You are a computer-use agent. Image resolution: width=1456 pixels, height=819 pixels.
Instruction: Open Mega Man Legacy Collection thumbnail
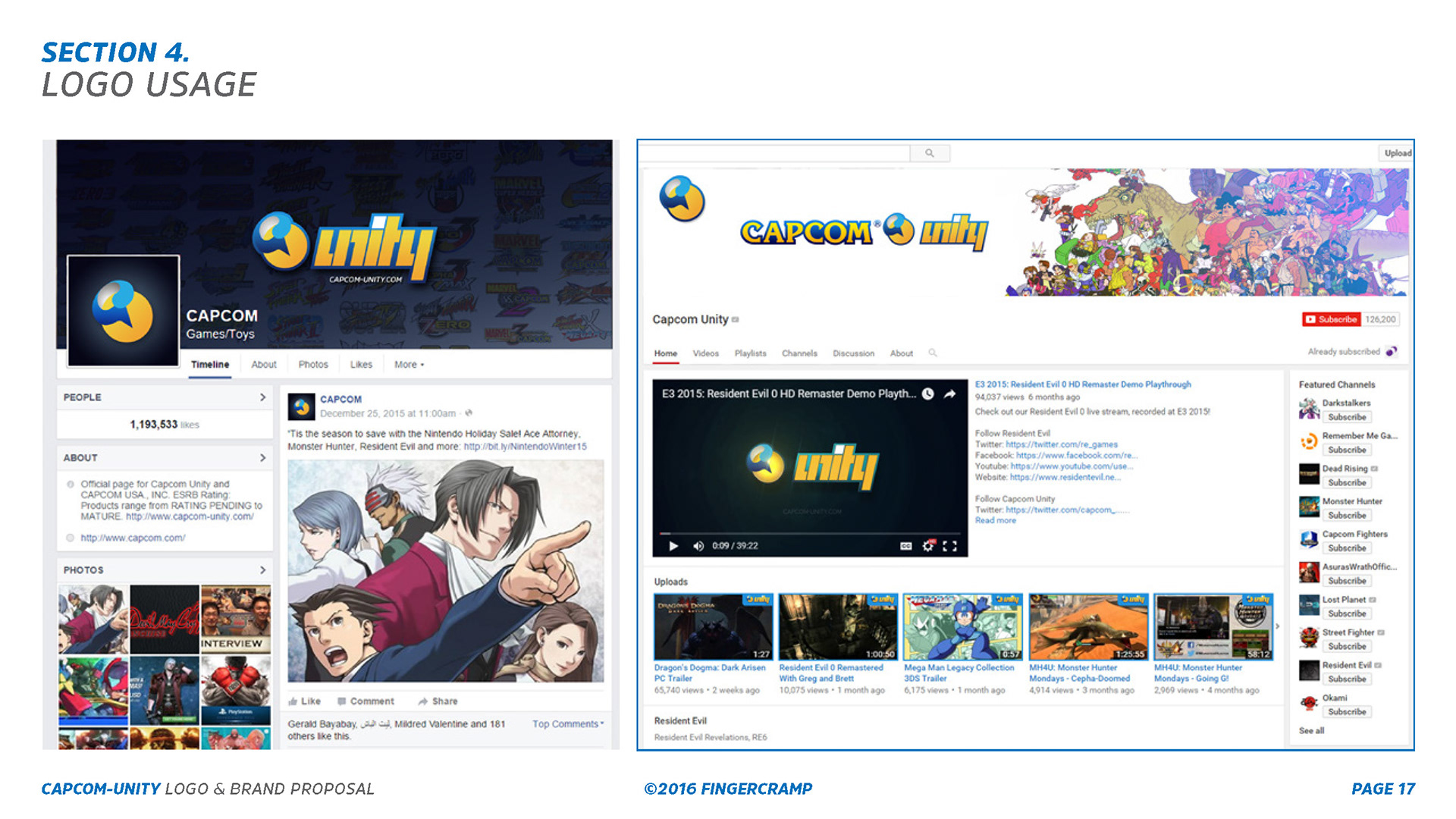coord(963,627)
